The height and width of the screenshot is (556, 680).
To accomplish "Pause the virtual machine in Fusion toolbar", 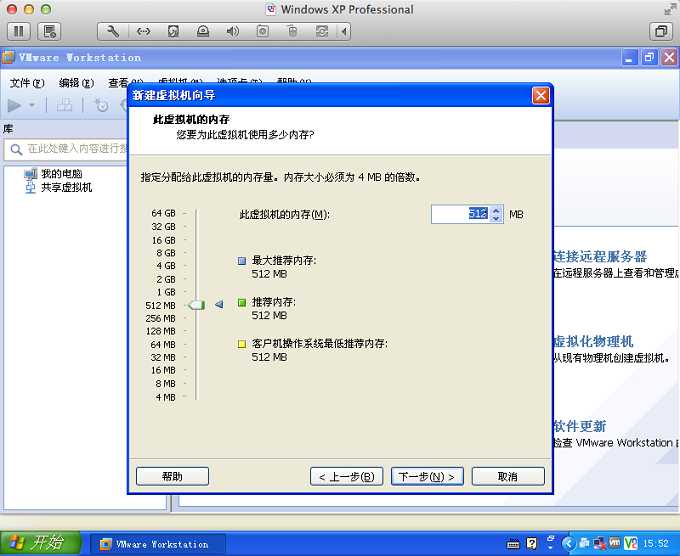I will [19, 31].
